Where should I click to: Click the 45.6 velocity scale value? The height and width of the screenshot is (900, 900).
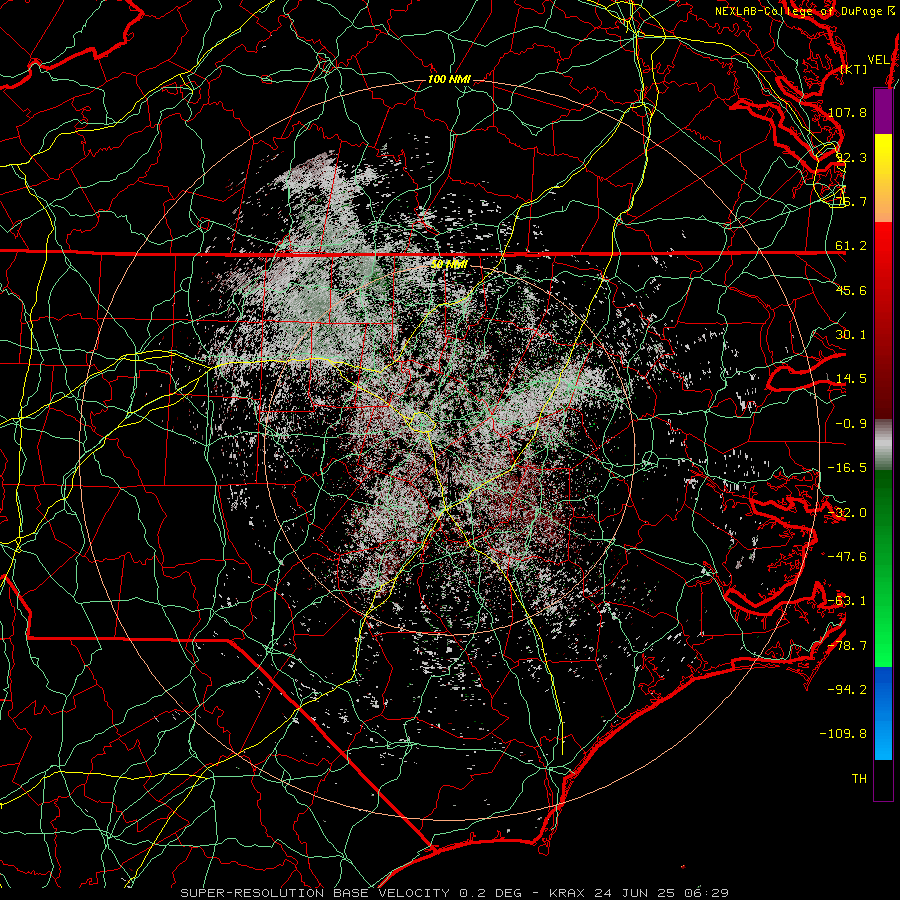click(x=851, y=290)
